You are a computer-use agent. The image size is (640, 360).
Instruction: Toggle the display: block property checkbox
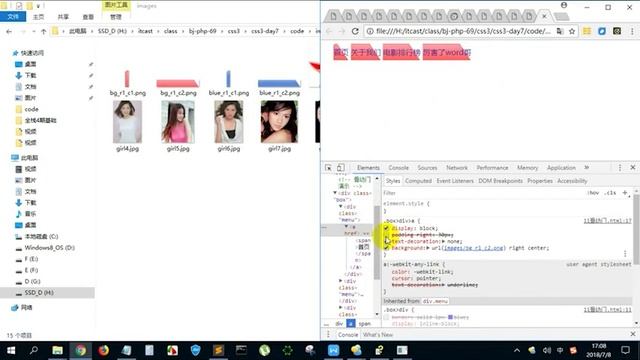pos(386,228)
